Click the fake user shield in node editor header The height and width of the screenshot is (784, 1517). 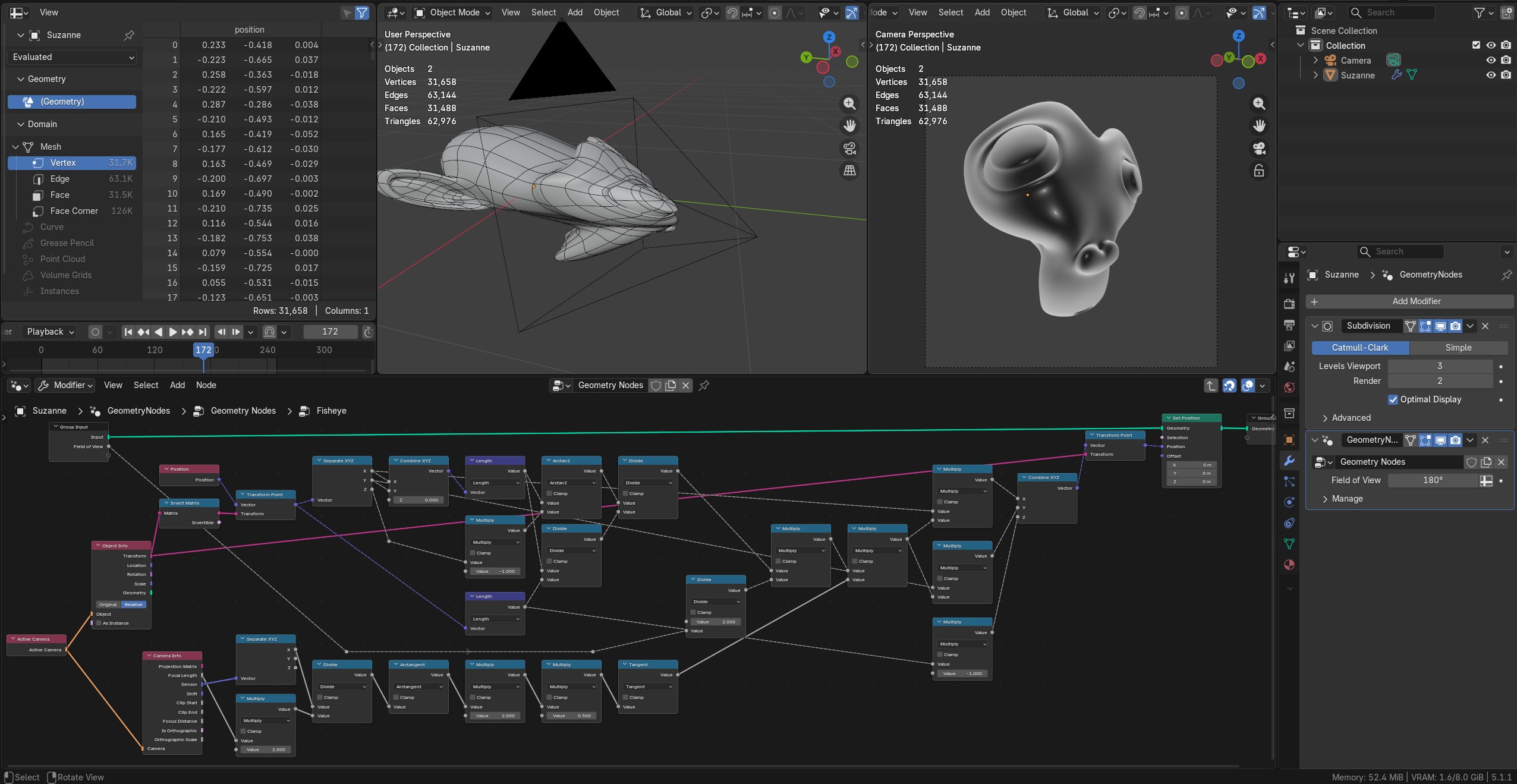656,385
